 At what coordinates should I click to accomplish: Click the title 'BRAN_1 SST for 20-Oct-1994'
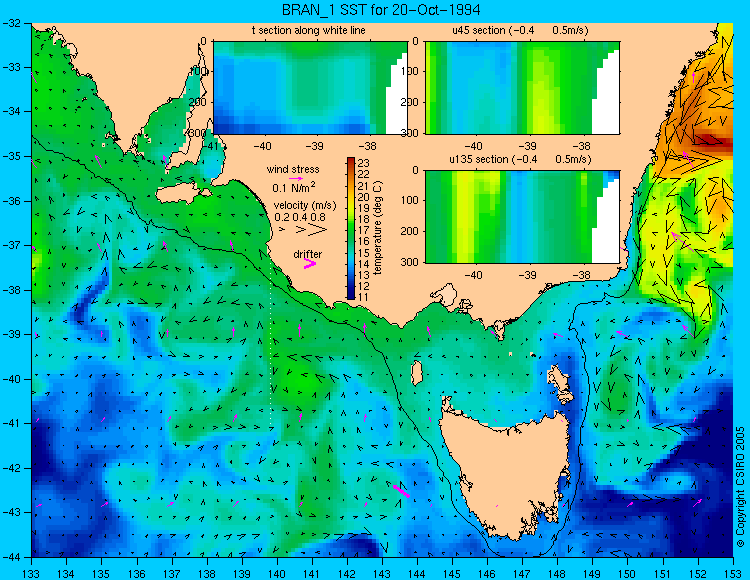[381, 10]
